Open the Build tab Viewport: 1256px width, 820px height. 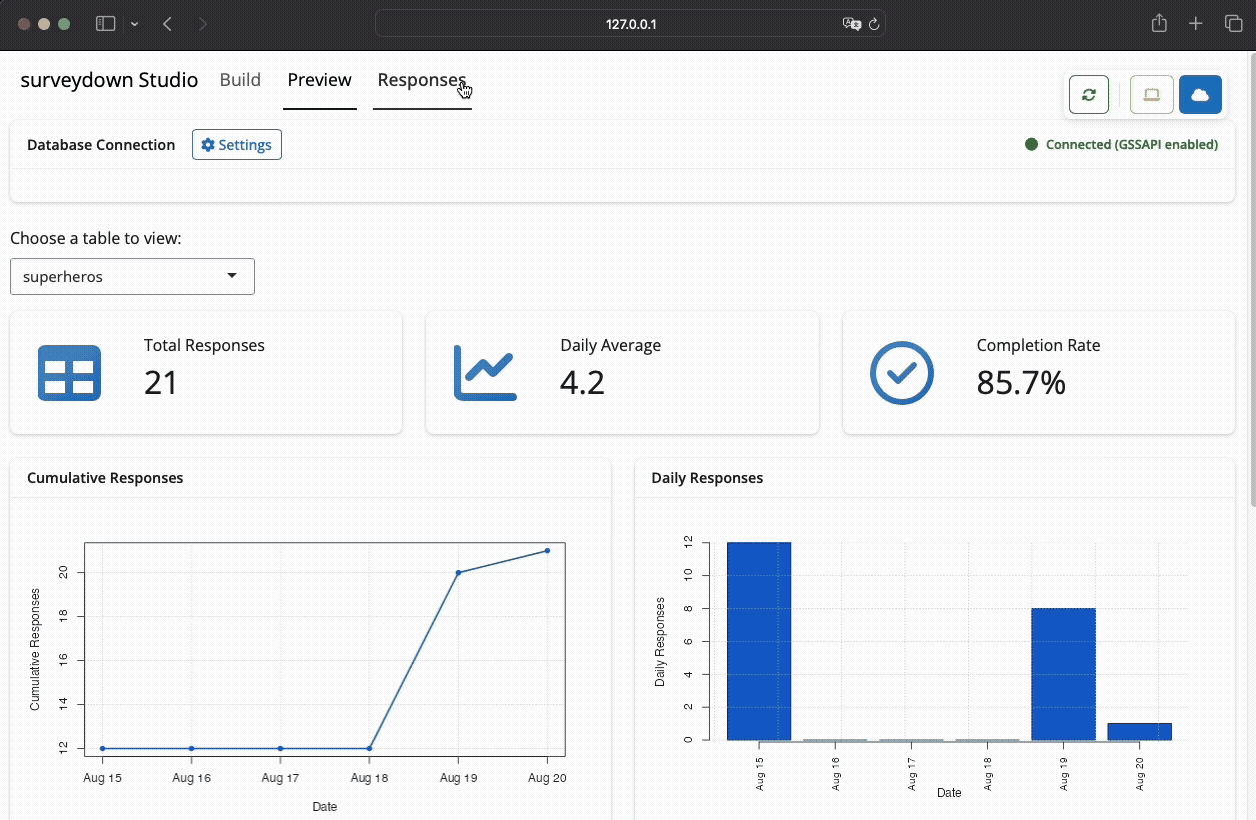pos(240,80)
